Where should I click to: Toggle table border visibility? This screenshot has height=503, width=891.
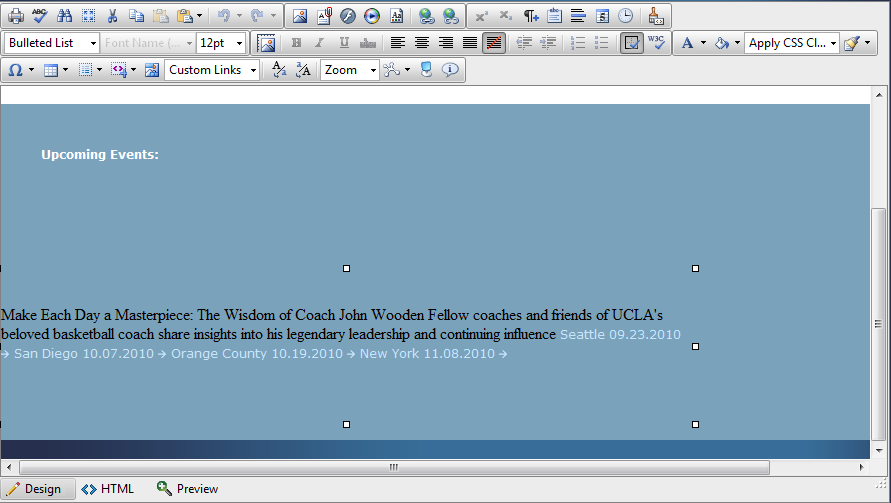[x=631, y=43]
